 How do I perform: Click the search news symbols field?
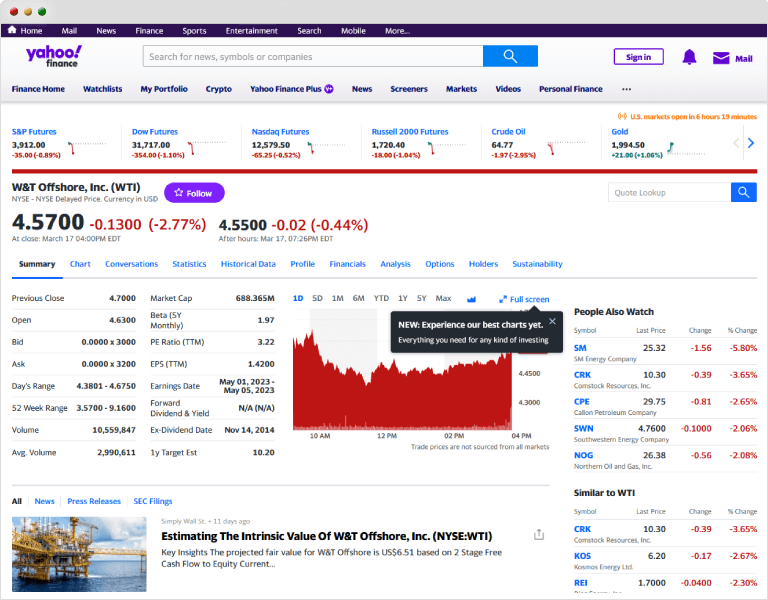tap(313, 56)
